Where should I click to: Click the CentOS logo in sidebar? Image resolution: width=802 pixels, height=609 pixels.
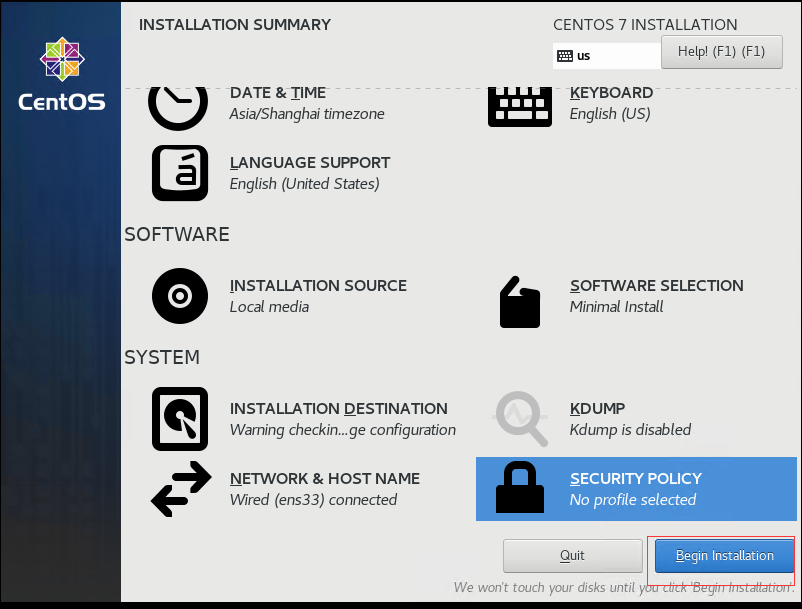pos(62,74)
